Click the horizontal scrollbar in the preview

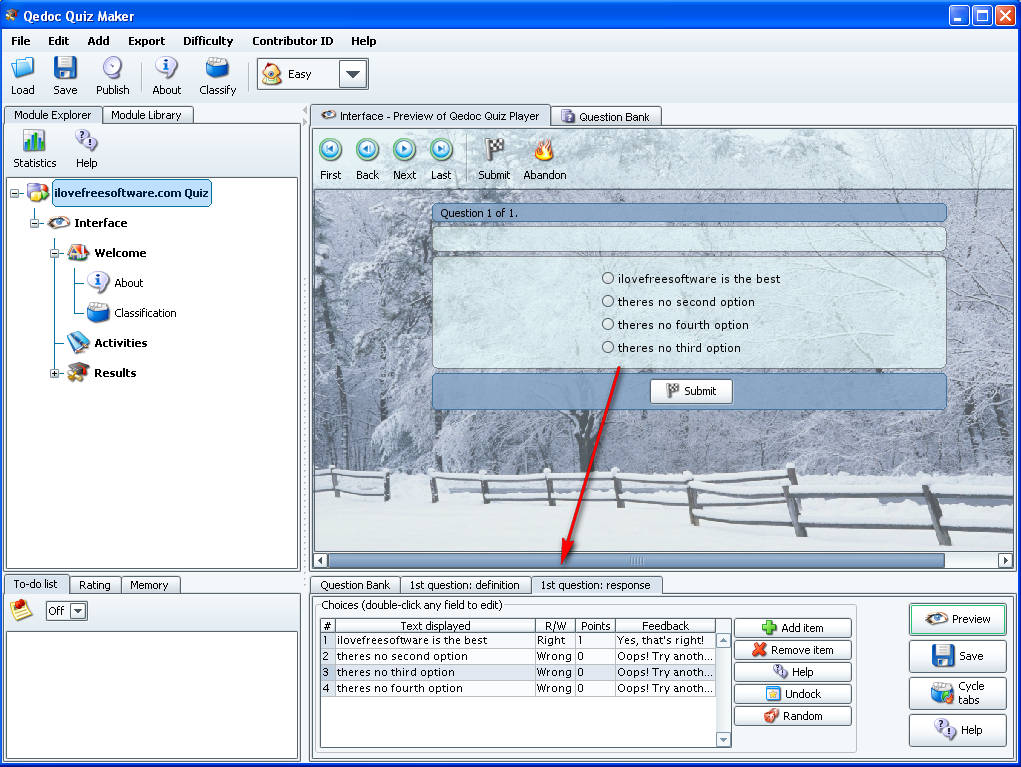pos(636,561)
